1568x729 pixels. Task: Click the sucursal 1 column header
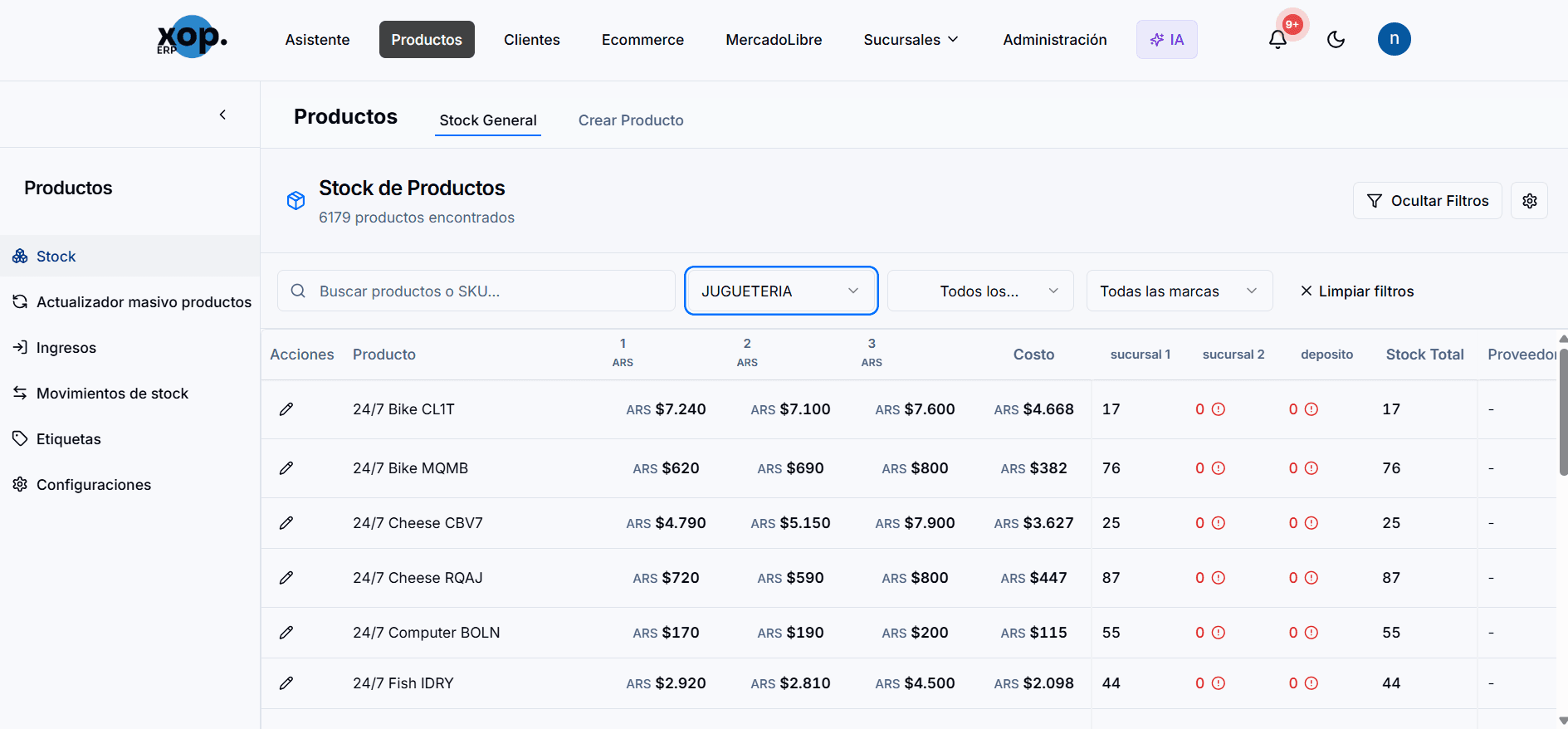(1141, 355)
